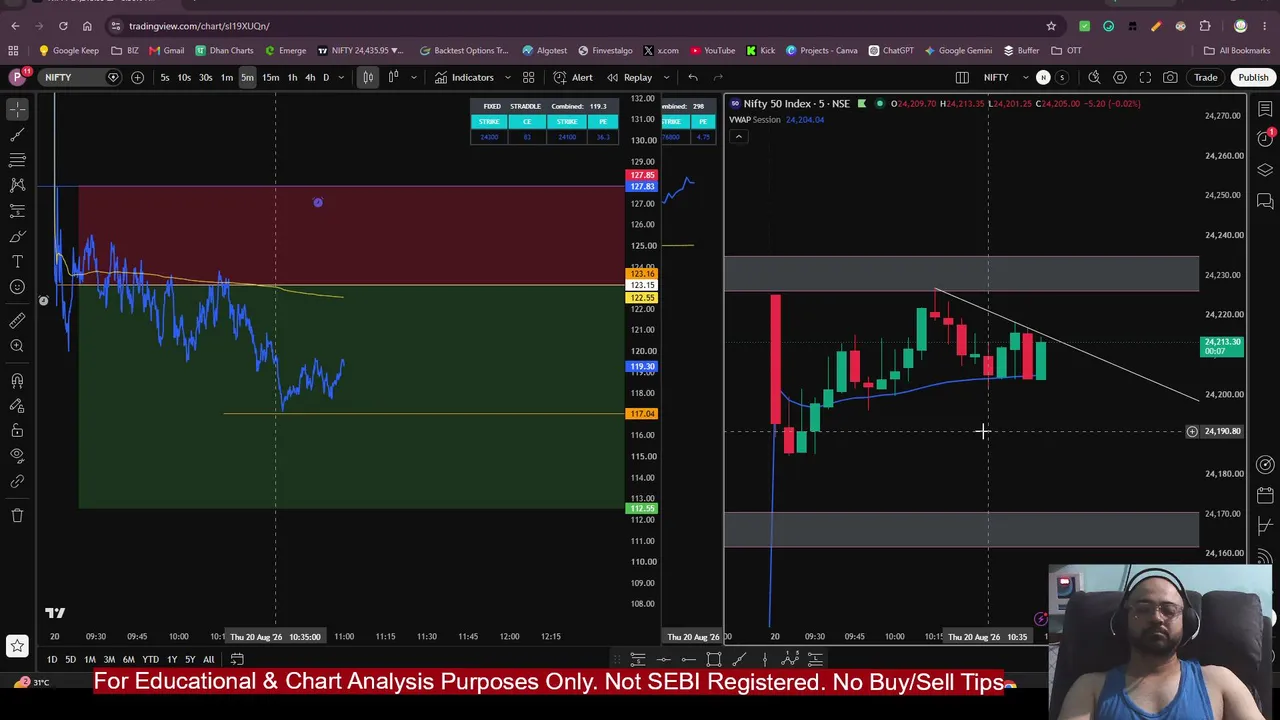
Task: Open the ChatGPT bookmark
Action: (891, 50)
